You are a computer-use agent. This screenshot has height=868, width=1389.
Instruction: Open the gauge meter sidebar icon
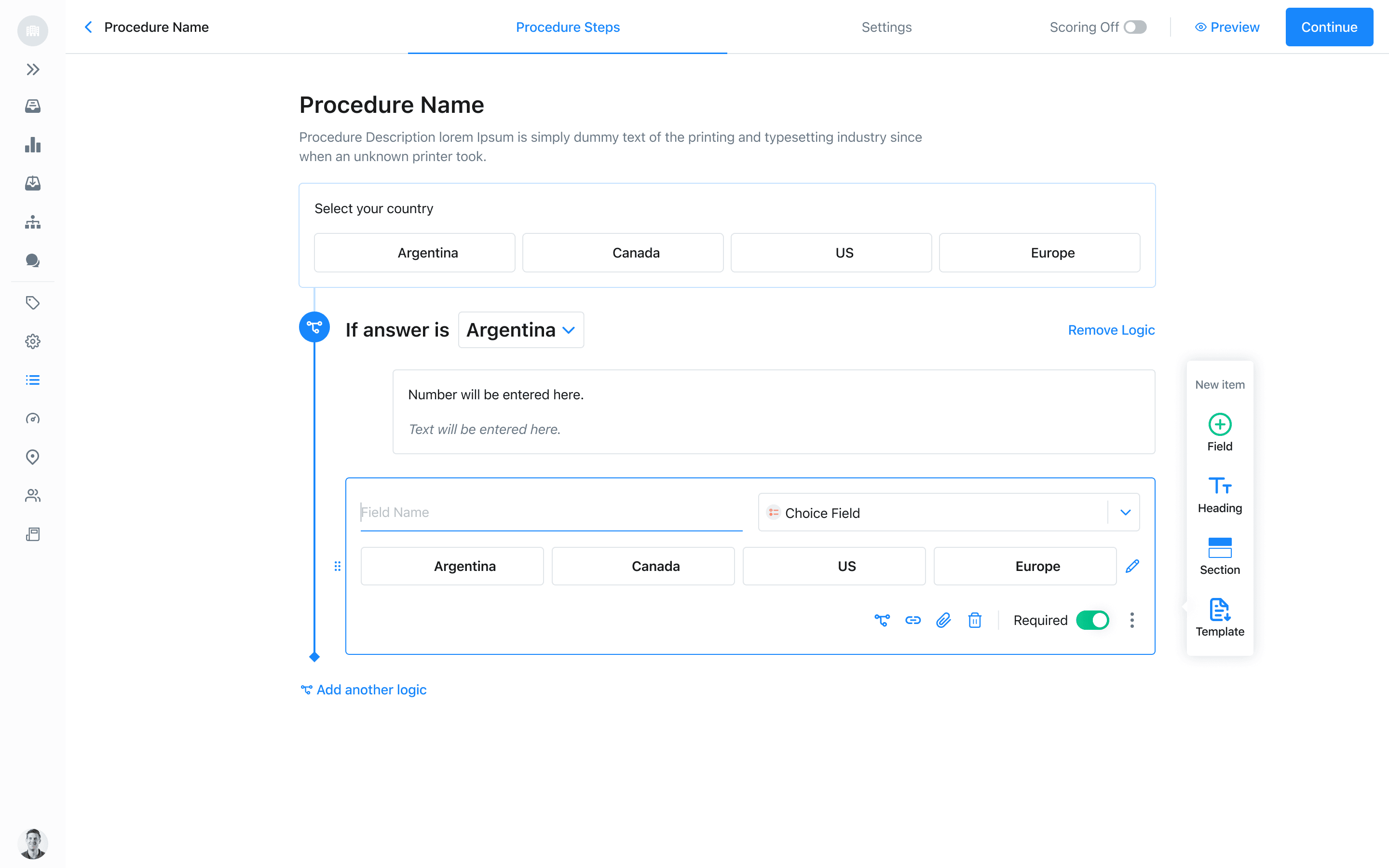33,419
